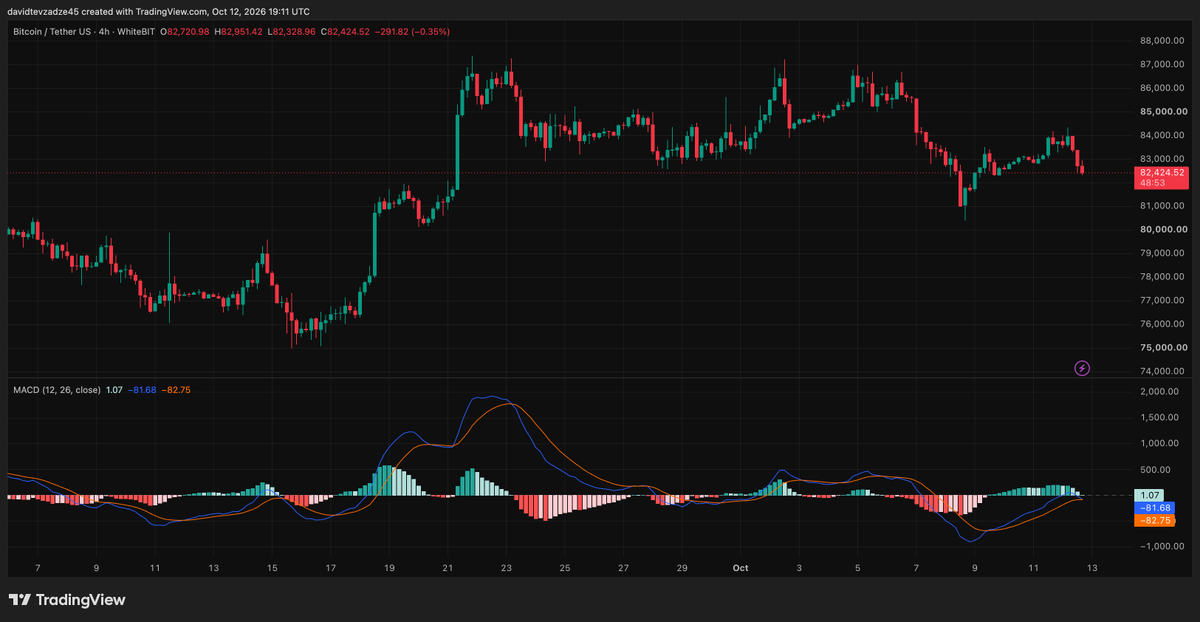Select the MACD (12, 26, close) indicator label
This screenshot has width=1200, height=622.
point(57,390)
